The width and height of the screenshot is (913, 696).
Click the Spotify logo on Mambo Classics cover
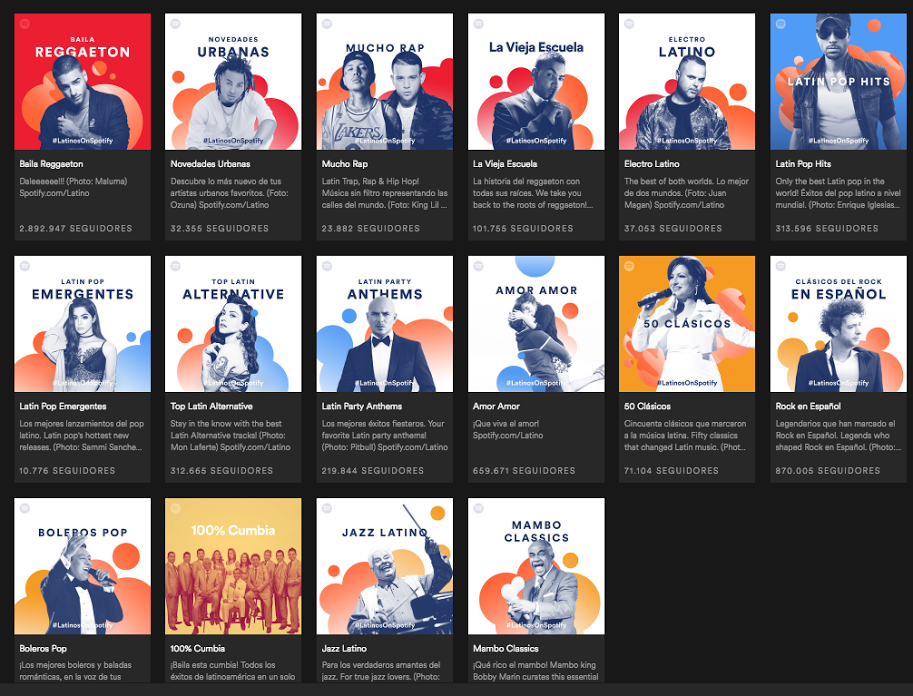(478, 508)
